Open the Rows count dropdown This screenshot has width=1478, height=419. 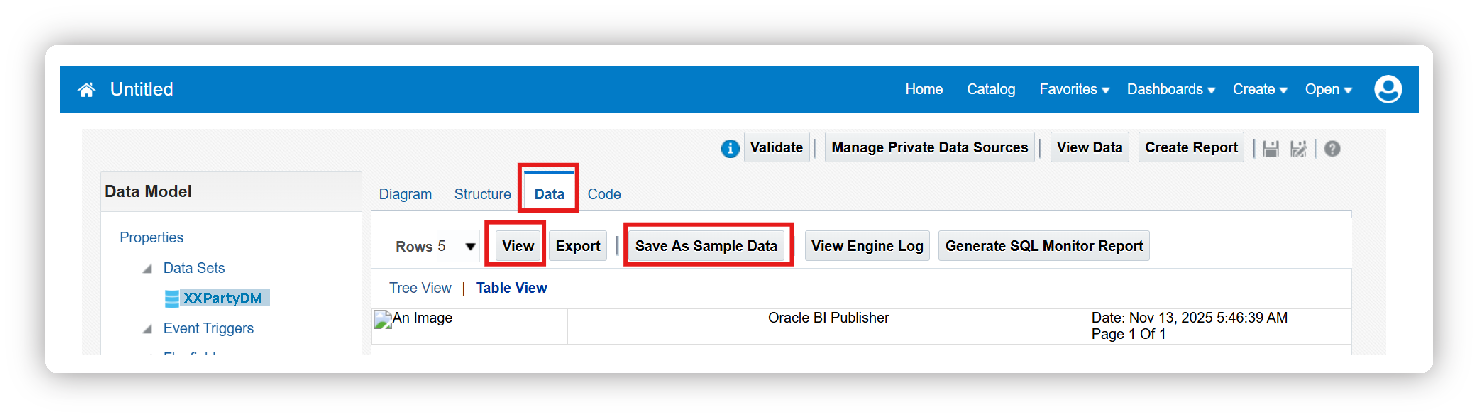tap(470, 247)
